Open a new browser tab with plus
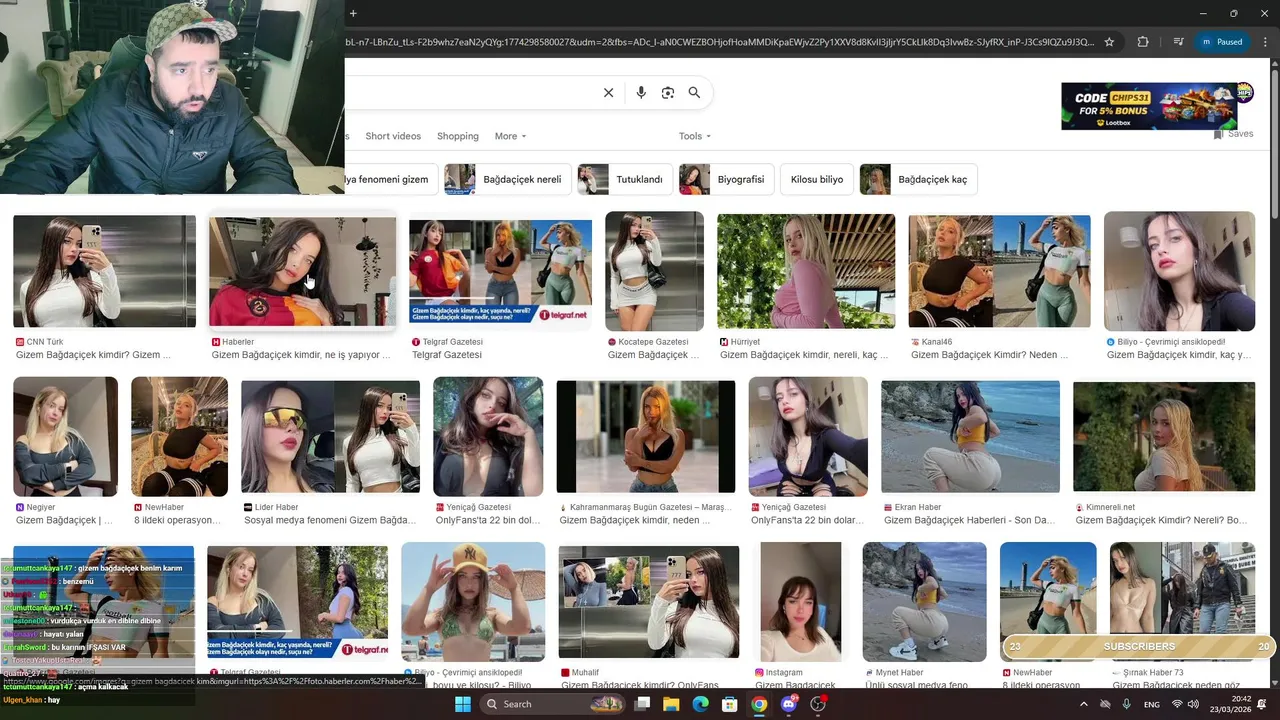 click(353, 13)
